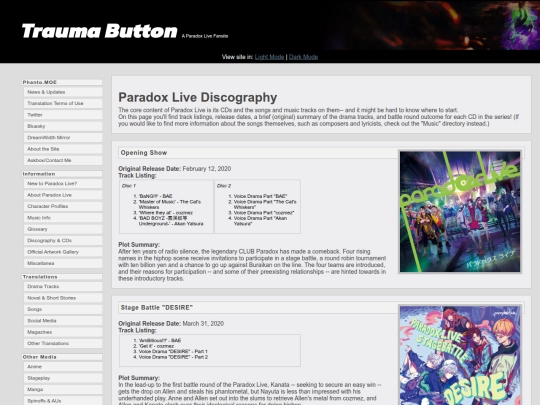Viewport: 540px width, 405px height.
Task: Click release date February 12, 2020
Action: [207, 169]
